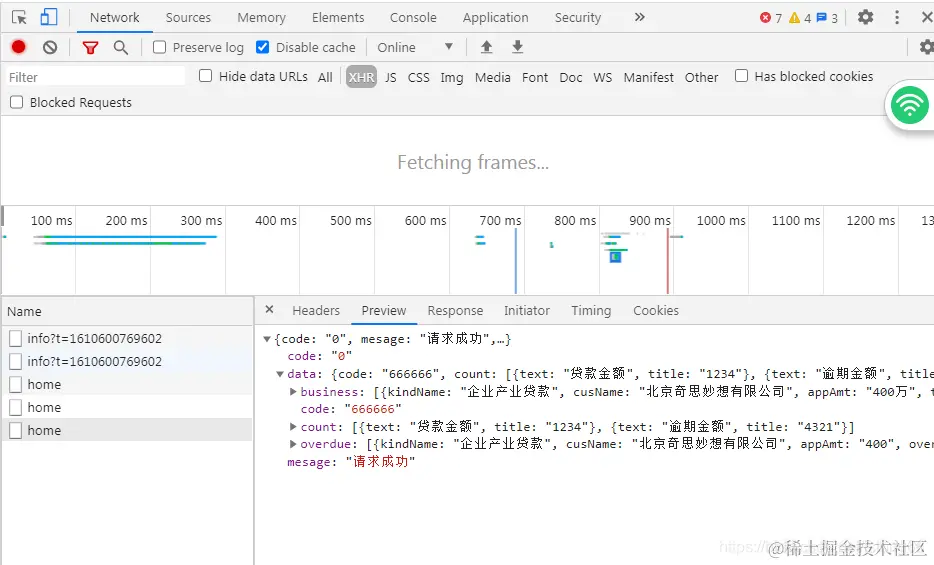This screenshot has width=934, height=565.
Task: Open network panel settings gear
Action: [x=926, y=47]
